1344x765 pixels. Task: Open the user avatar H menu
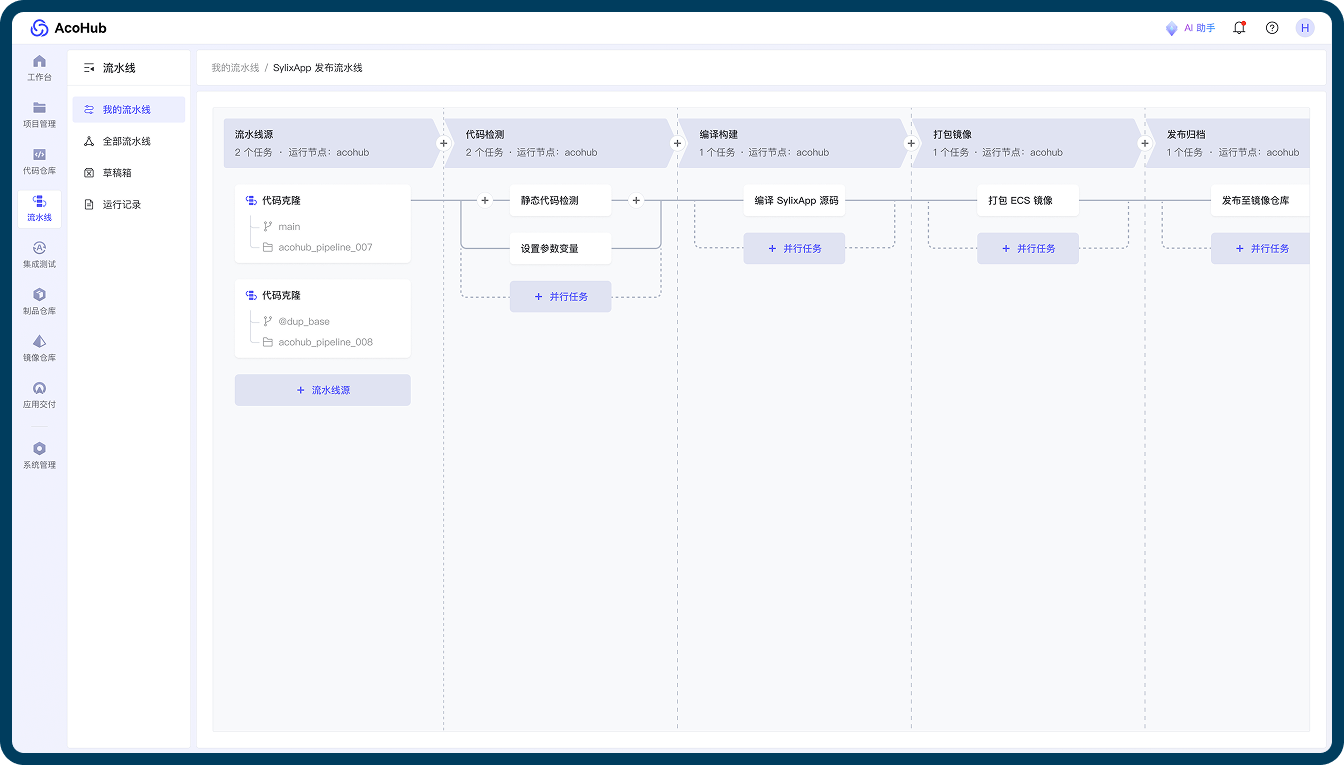(1305, 28)
